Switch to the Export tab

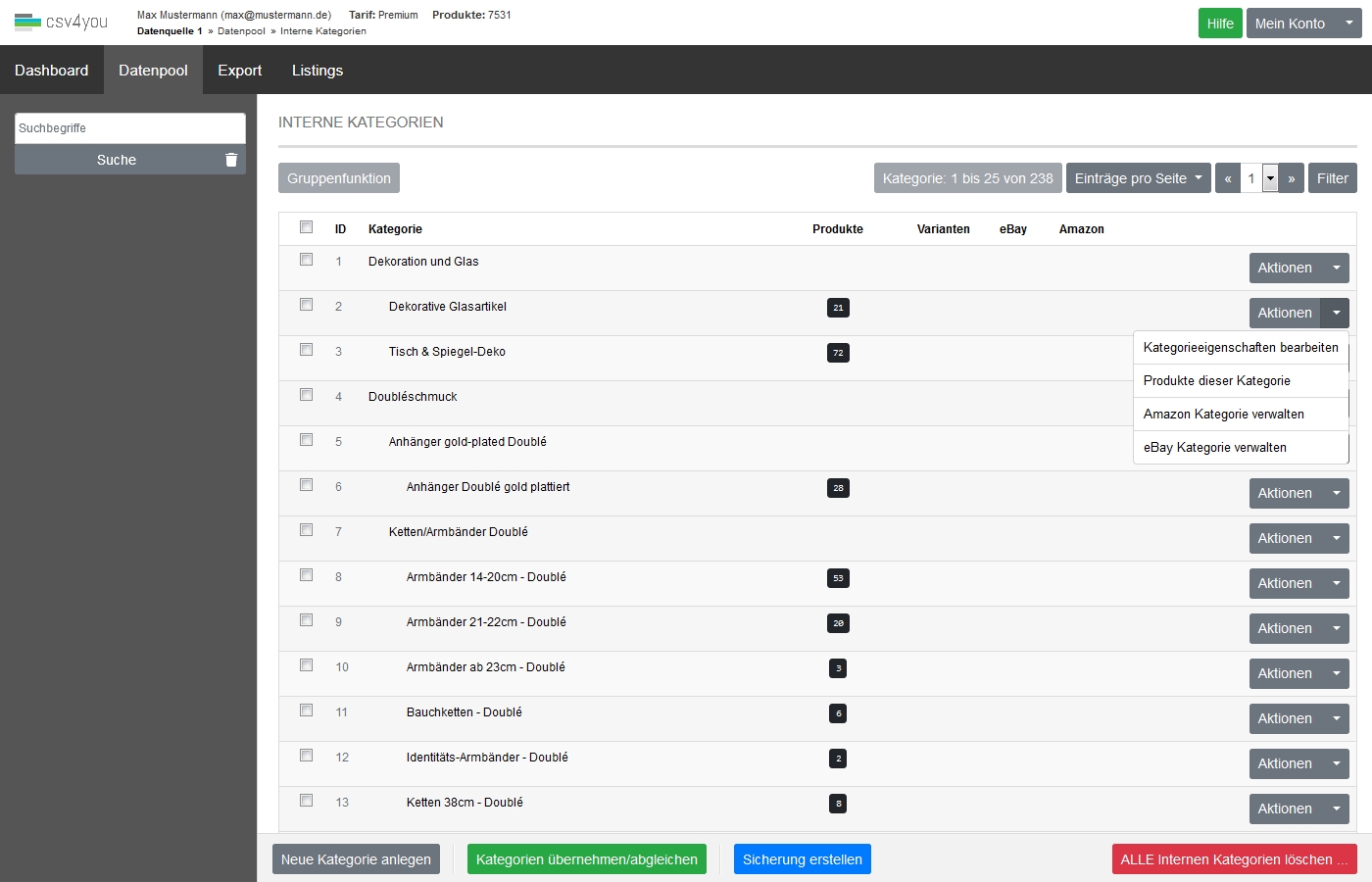point(239,71)
